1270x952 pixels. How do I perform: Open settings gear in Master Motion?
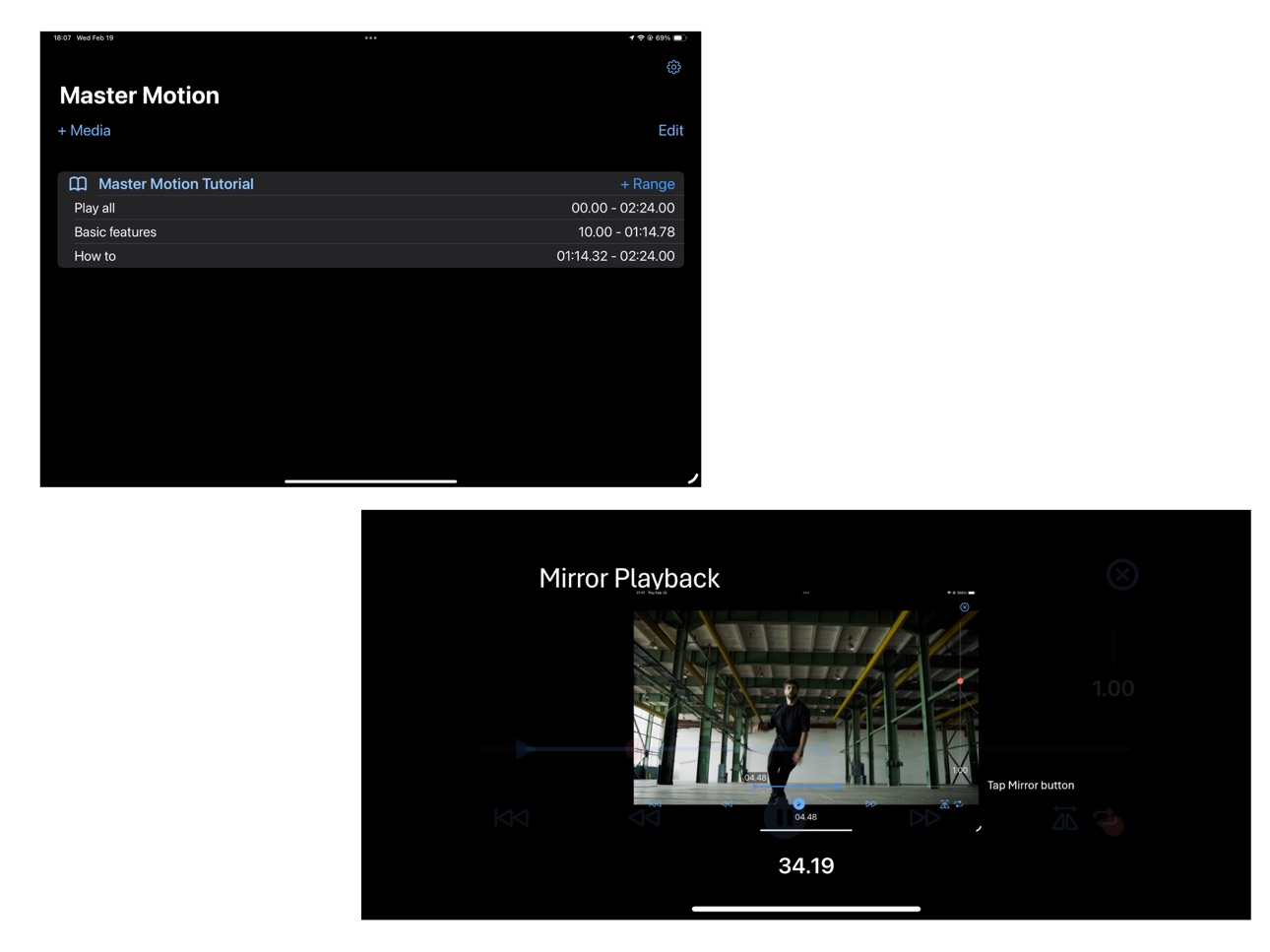(673, 67)
